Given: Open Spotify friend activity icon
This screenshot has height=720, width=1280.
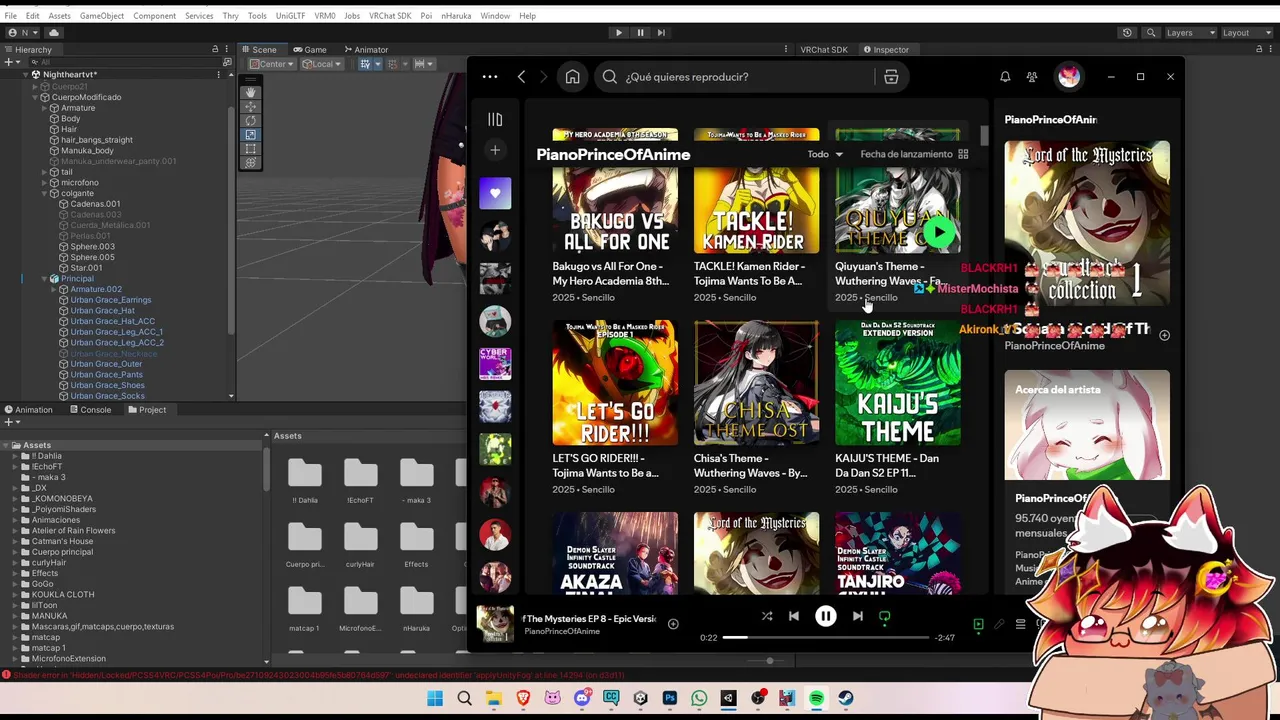Looking at the screenshot, I should pos(1032,77).
